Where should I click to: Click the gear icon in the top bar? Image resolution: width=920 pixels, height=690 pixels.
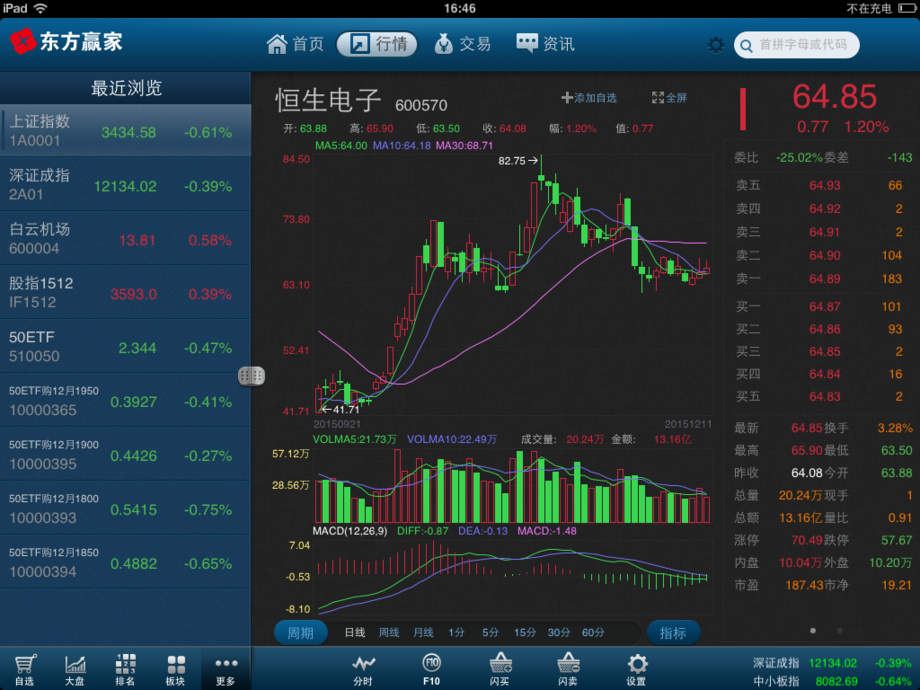click(714, 44)
